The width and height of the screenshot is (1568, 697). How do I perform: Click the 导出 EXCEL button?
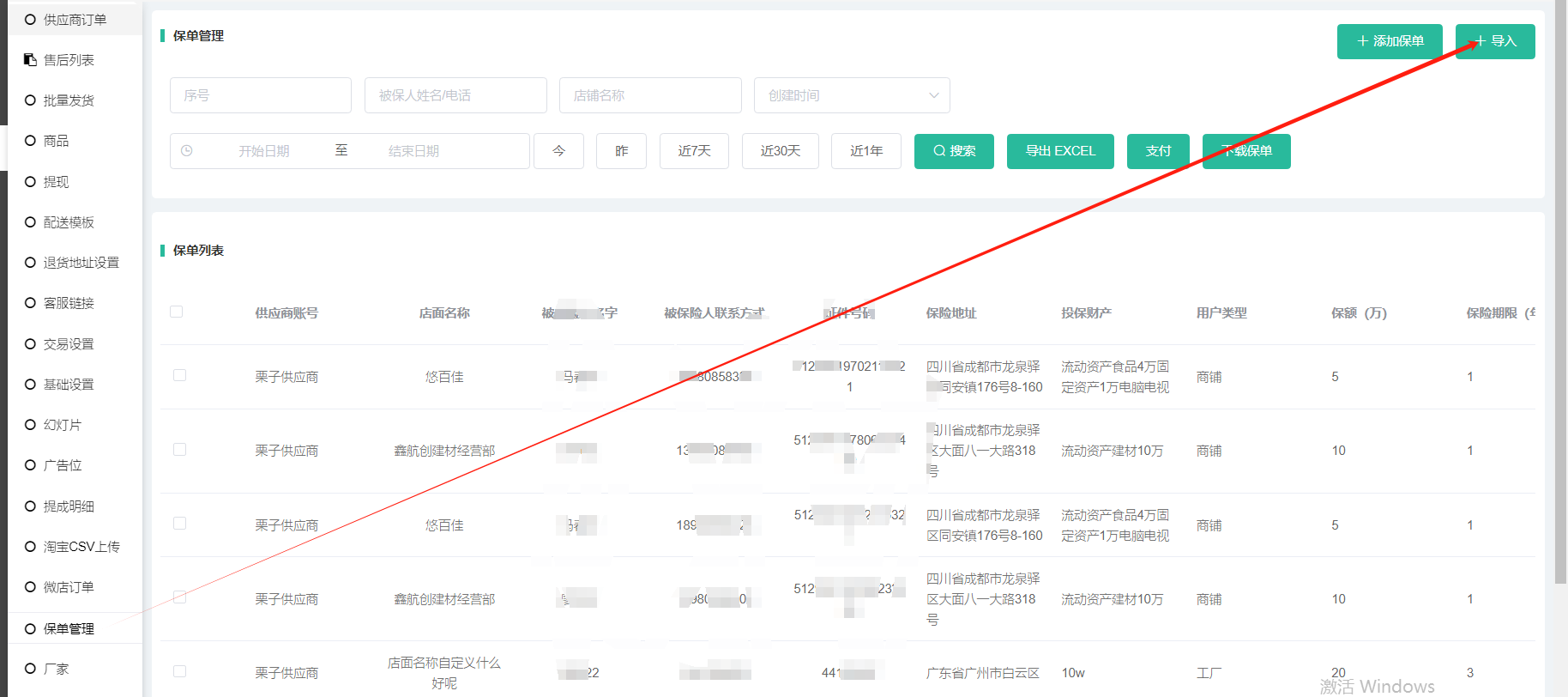pos(1060,151)
